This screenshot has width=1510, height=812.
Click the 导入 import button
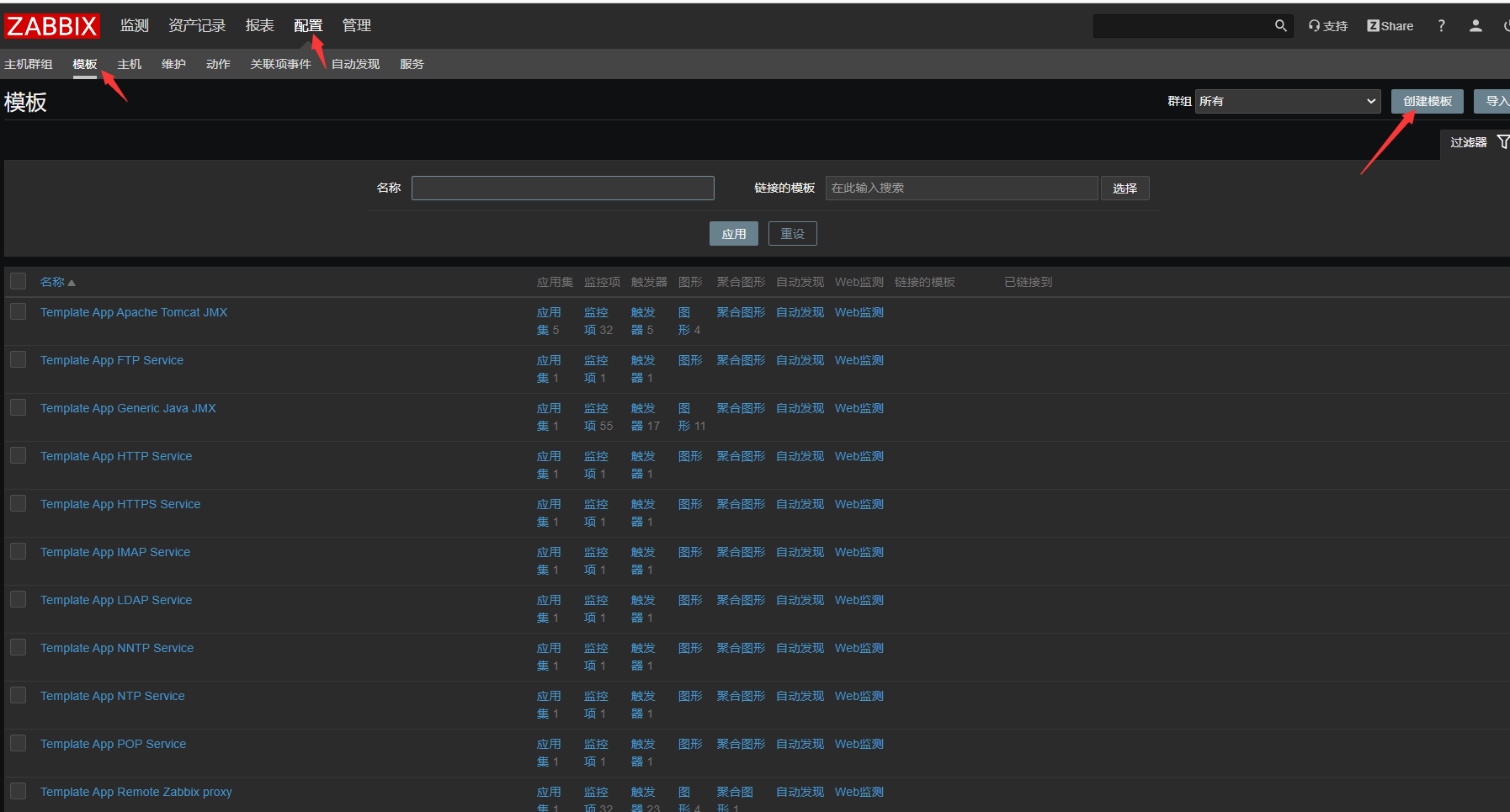(1494, 101)
